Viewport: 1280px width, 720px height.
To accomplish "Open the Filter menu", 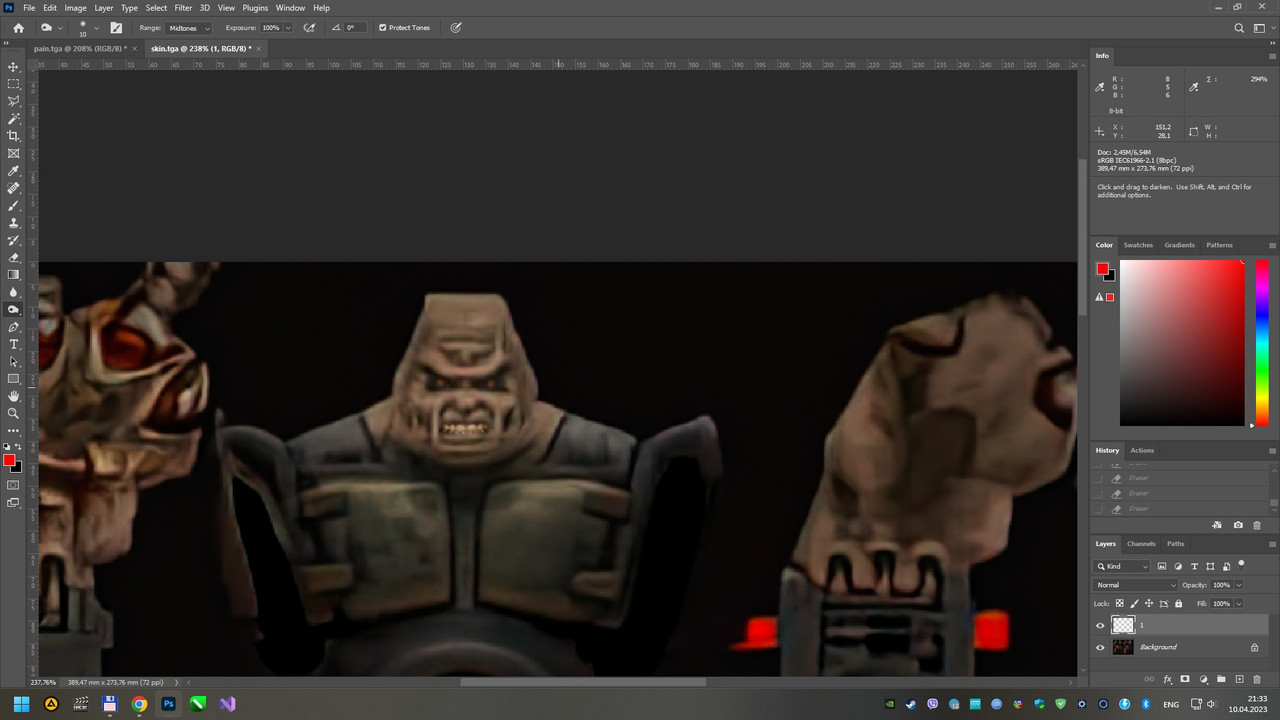I will [x=183, y=8].
